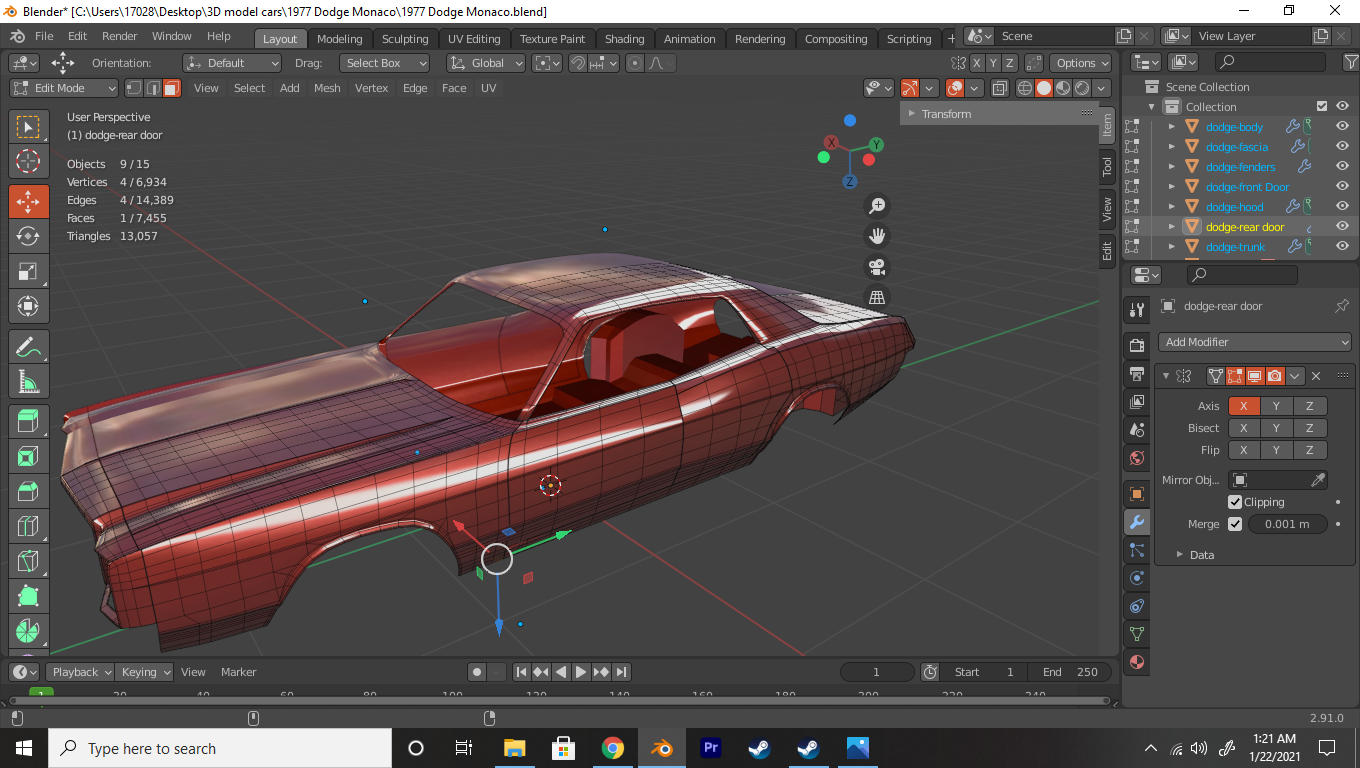The height and width of the screenshot is (768, 1360).
Task: Switch to the UV Editing workspace tab
Action: 474,39
